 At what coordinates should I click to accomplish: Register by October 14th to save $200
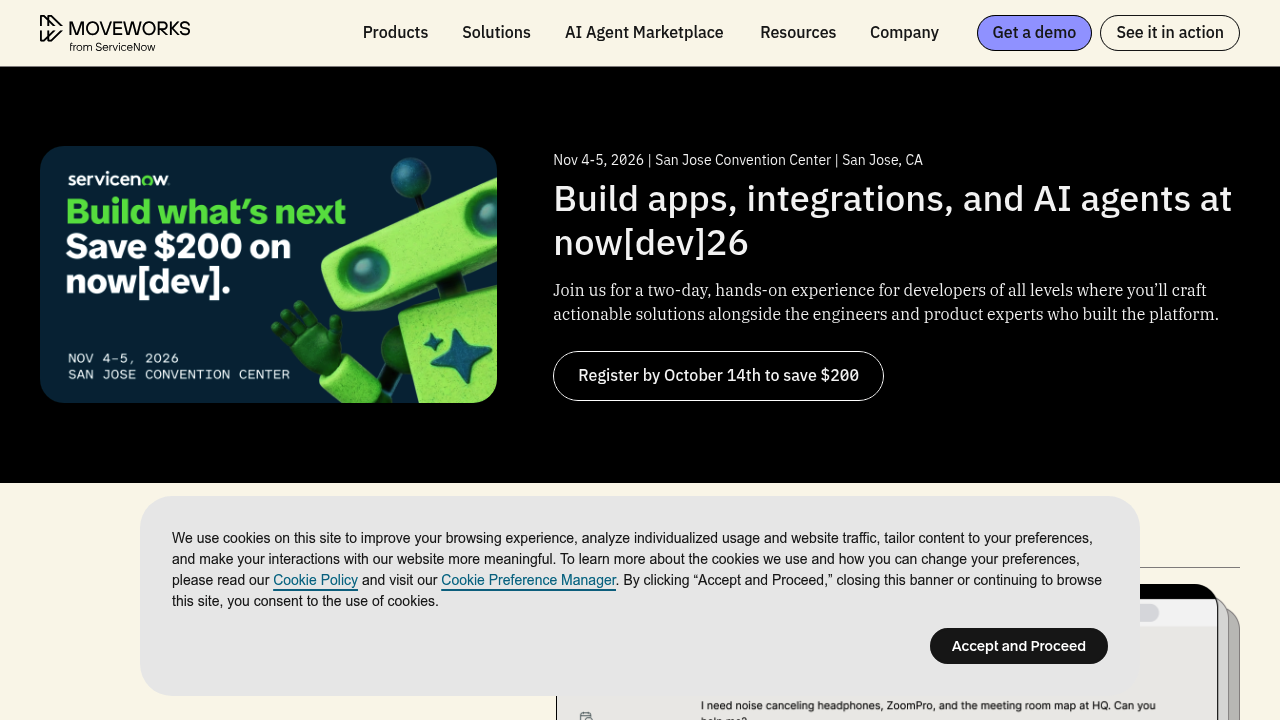point(718,376)
